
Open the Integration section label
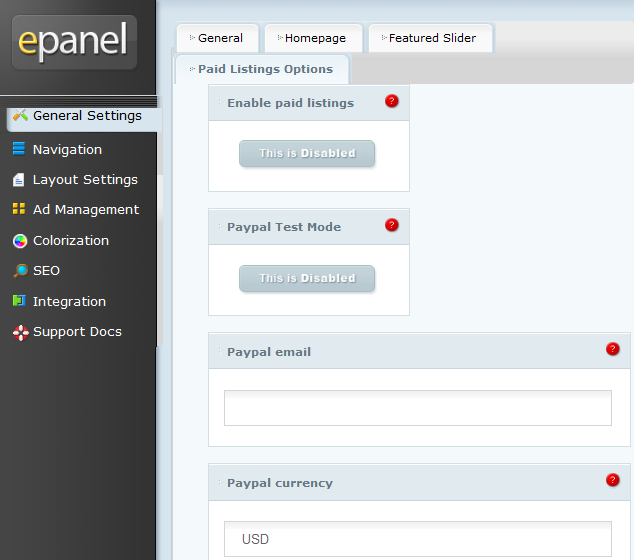[x=70, y=302]
